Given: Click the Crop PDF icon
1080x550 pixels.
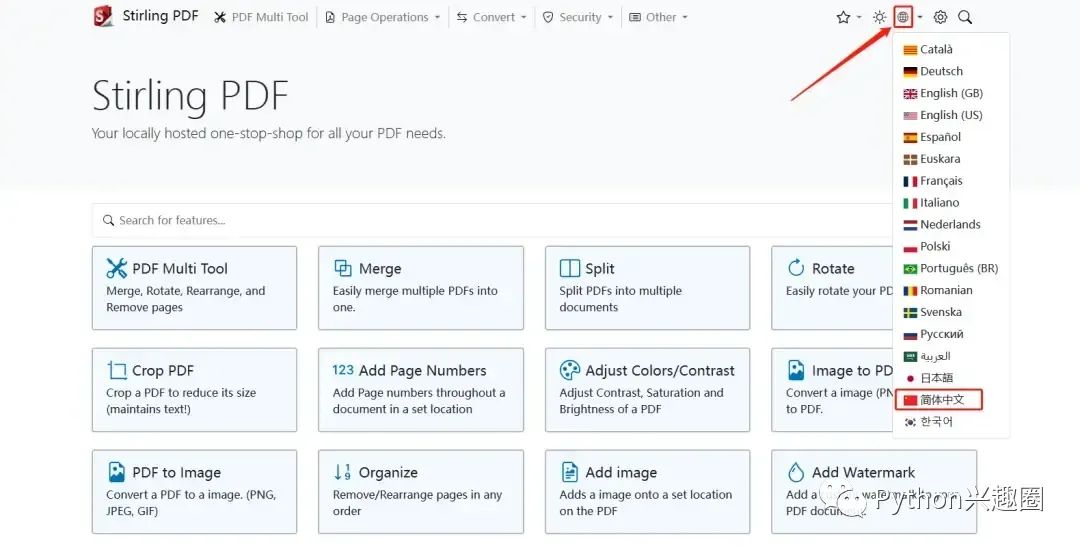Looking at the screenshot, I should point(117,370).
